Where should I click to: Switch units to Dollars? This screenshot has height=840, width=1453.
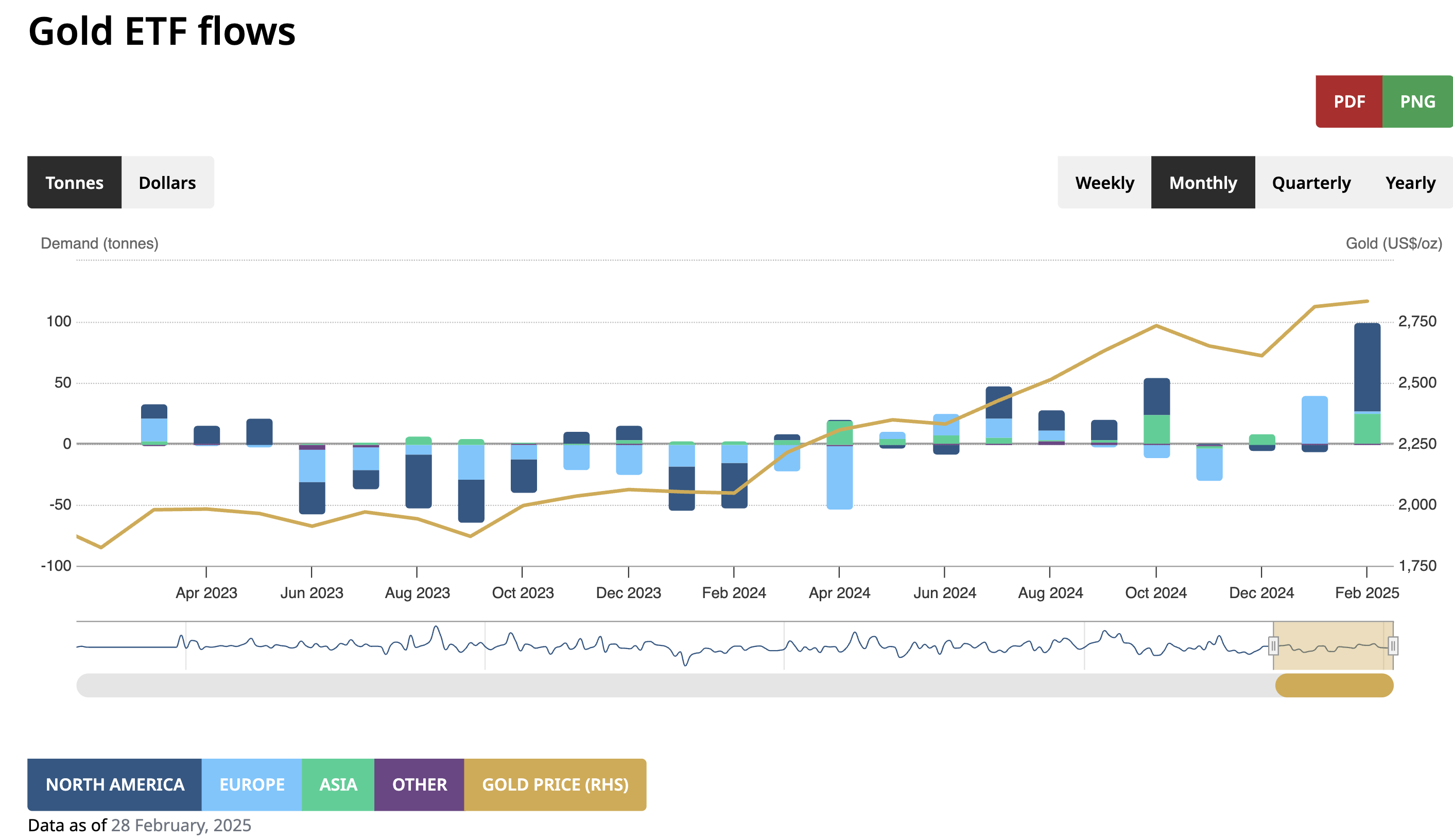tap(167, 183)
